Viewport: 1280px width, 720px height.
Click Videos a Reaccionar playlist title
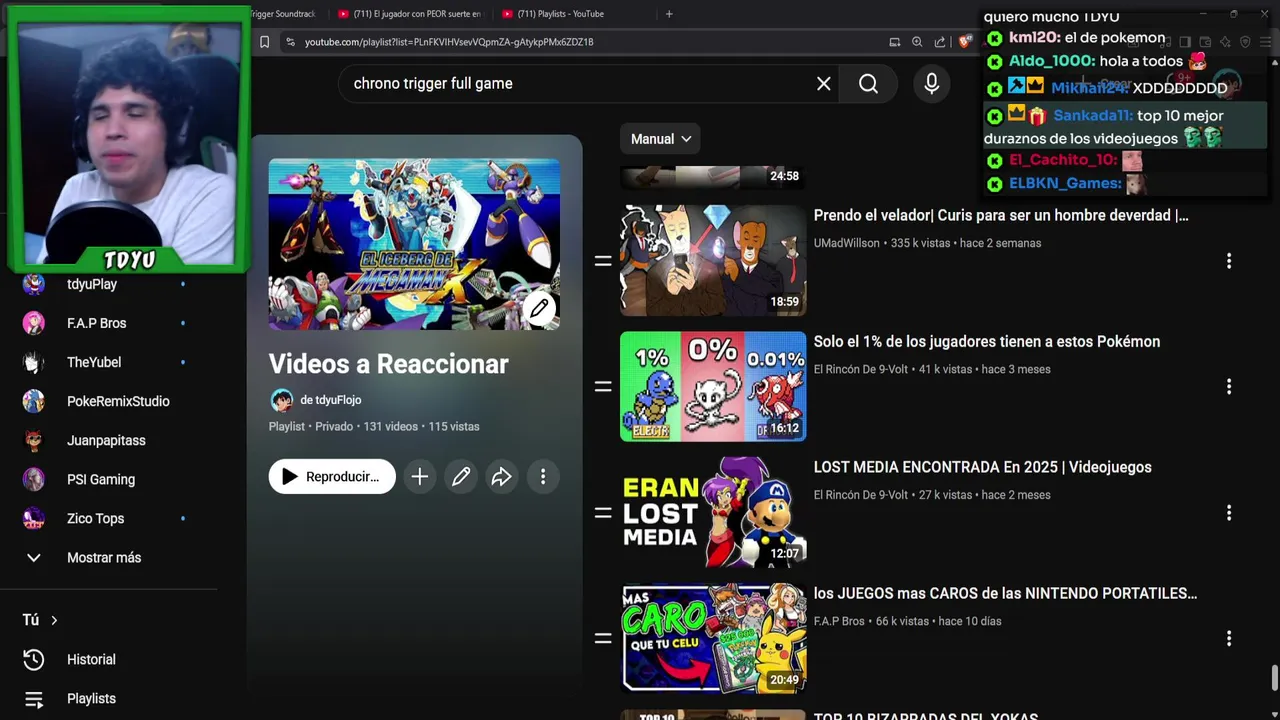coord(388,365)
